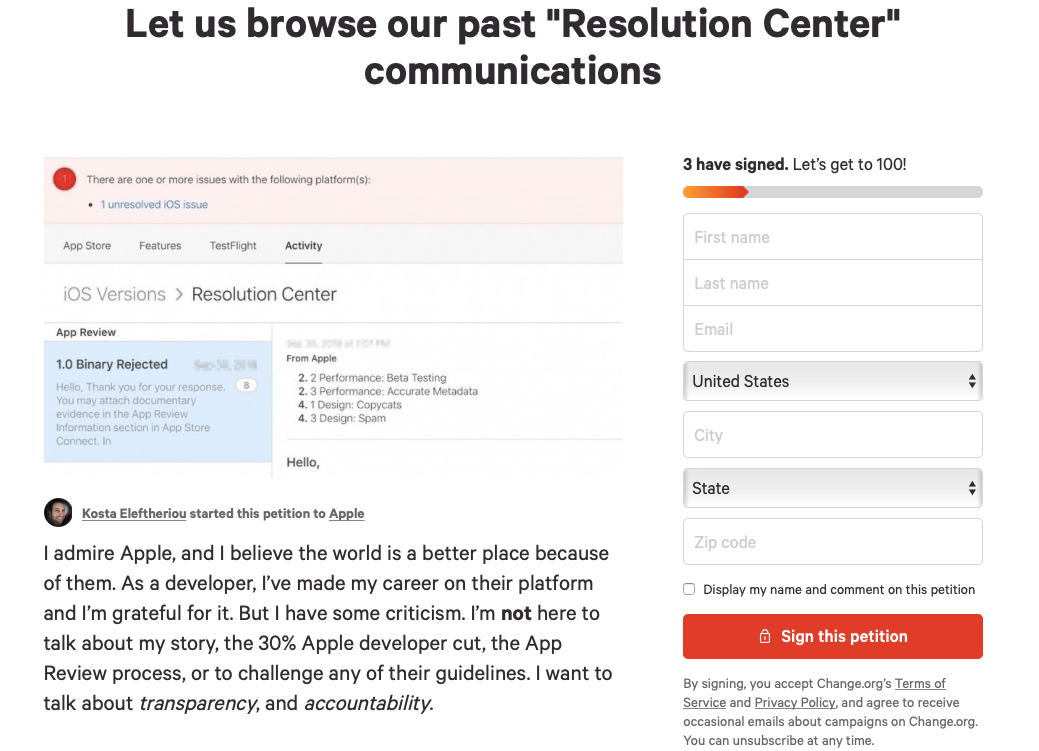
Task: Open the United States country dropdown
Action: (832, 381)
